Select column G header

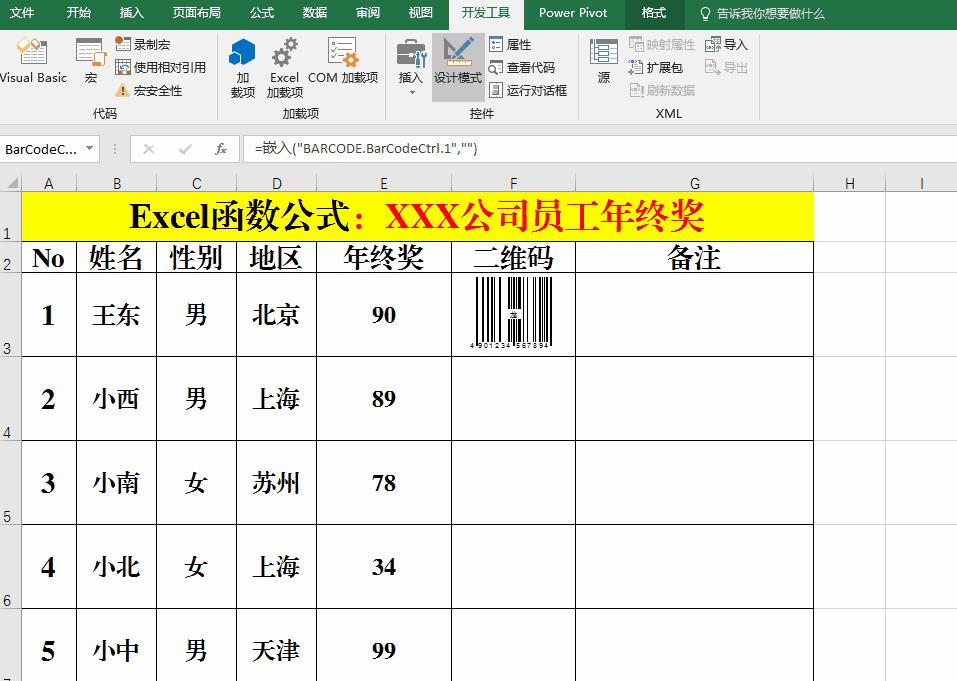[695, 183]
